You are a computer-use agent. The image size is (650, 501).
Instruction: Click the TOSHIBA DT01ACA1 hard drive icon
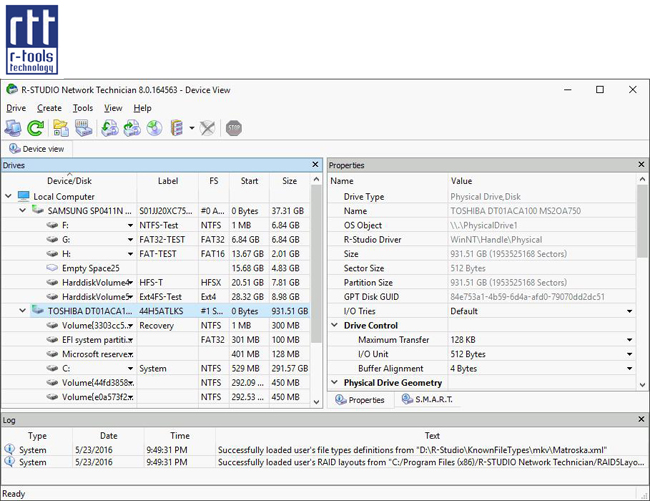tap(38, 310)
